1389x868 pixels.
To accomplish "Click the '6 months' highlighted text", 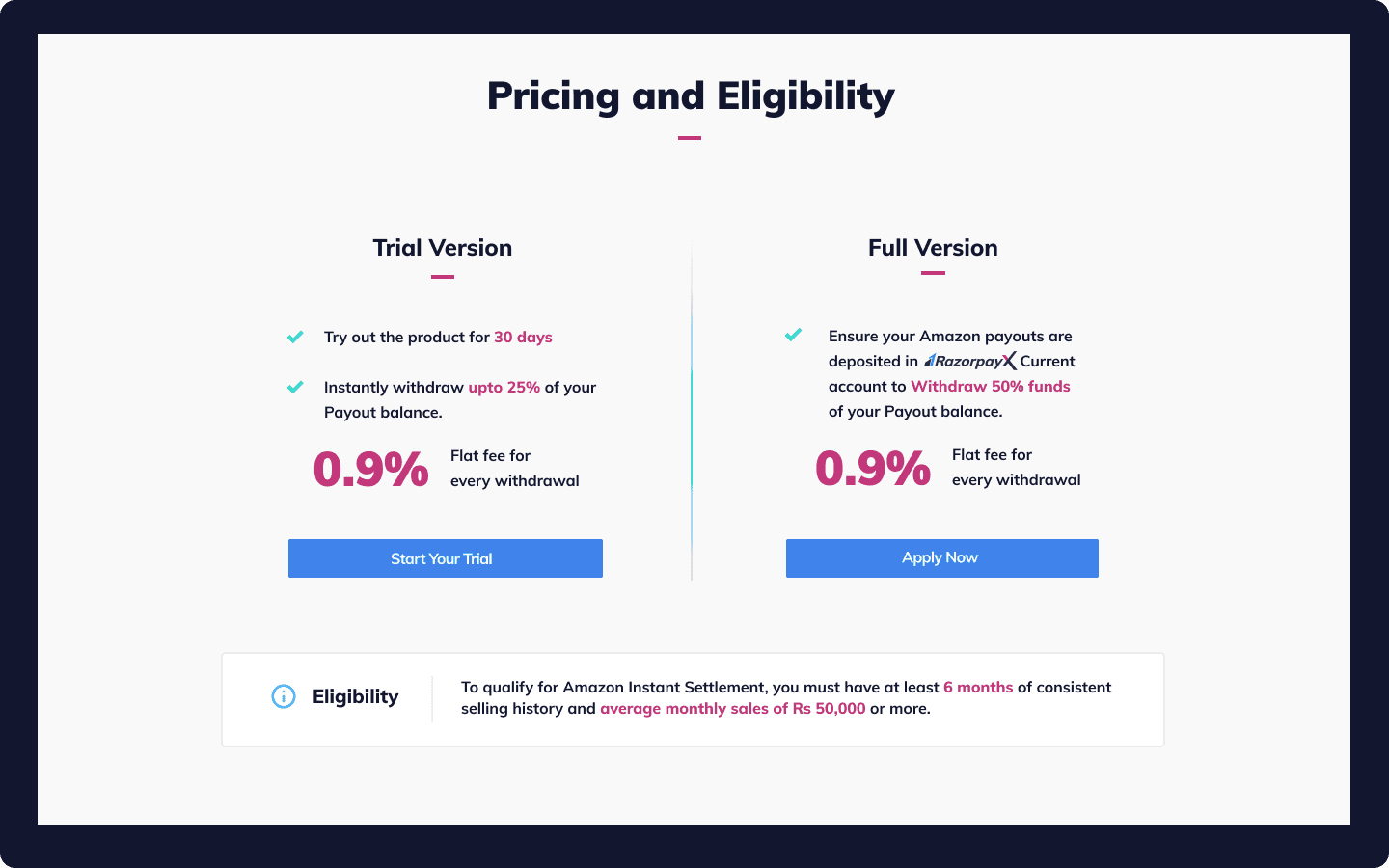I will click(978, 687).
